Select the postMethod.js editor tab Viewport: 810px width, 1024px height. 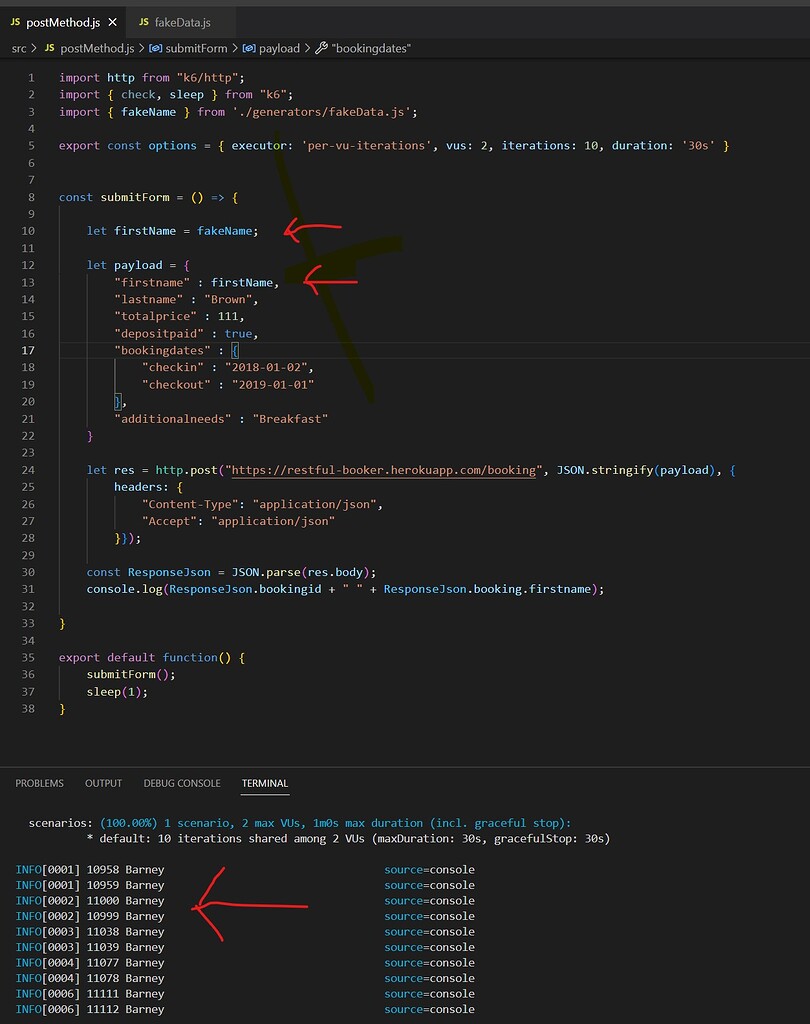click(63, 22)
